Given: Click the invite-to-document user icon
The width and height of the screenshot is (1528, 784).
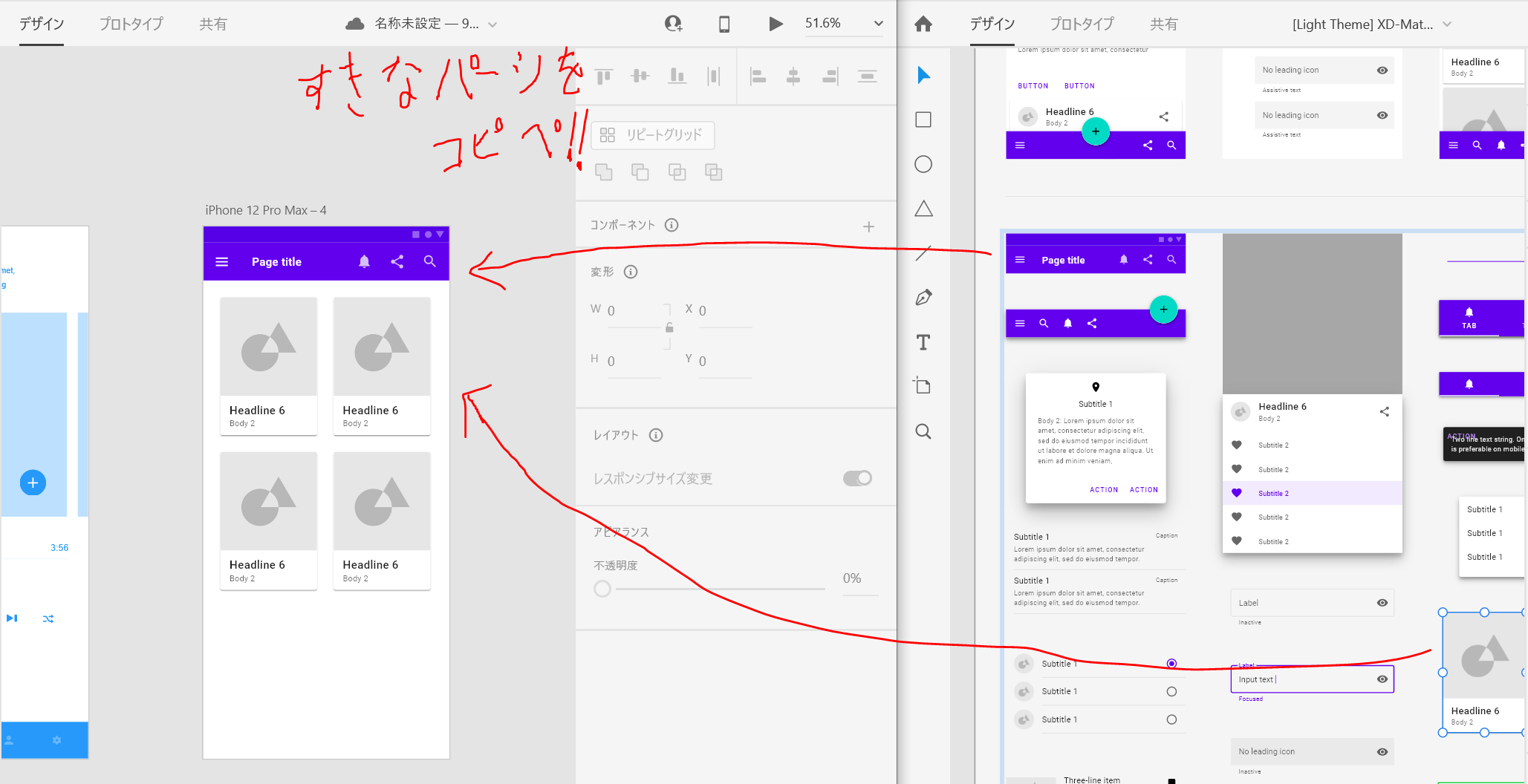Looking at the screenshot, I should pyautogui.click(x=674, y=24).
